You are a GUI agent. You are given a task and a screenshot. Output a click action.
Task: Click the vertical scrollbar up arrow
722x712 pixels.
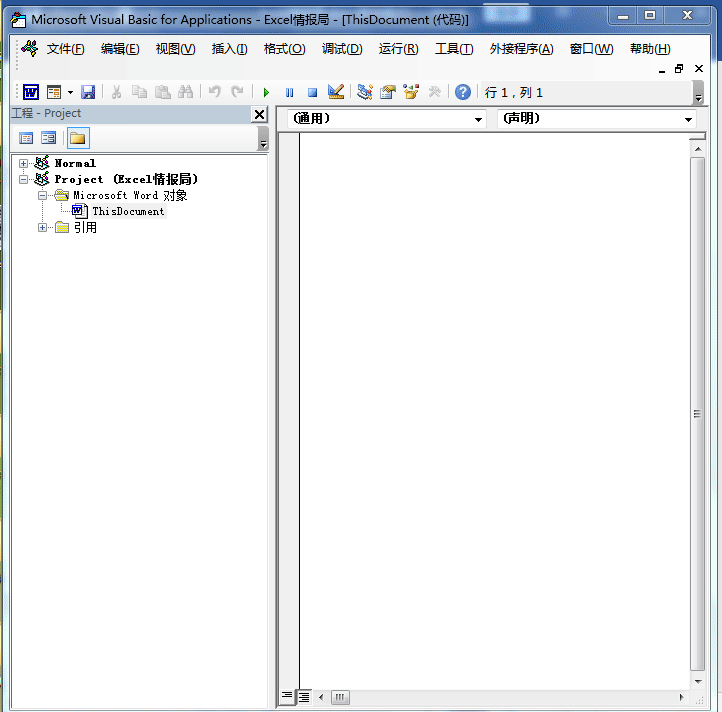tap(698, 149)
